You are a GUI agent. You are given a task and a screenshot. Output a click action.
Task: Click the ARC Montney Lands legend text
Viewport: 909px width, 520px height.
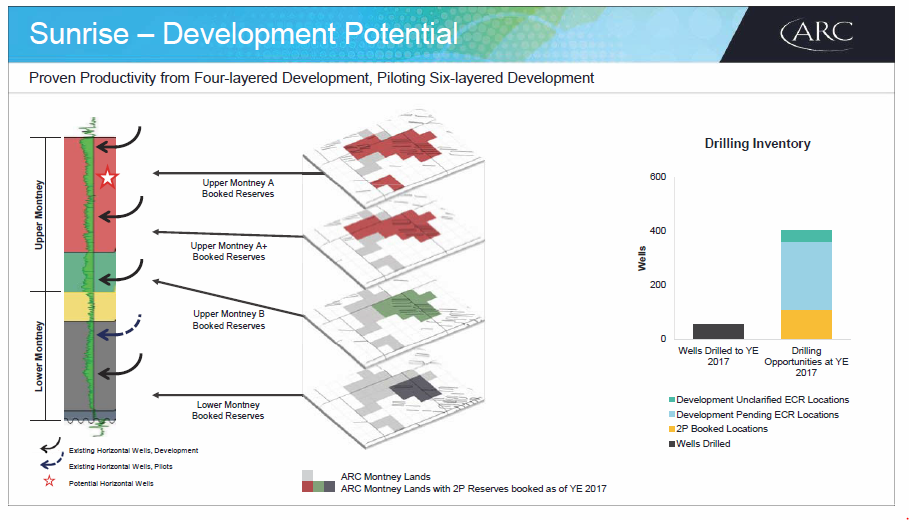pyautogui.click(x=386, y=477)
